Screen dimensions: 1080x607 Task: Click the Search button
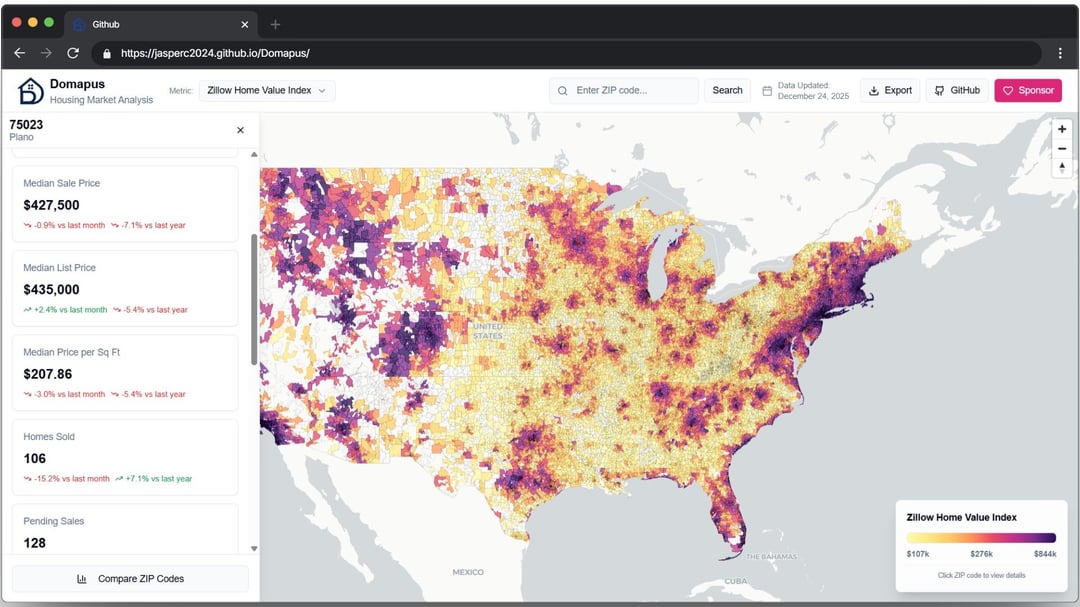coord(727,91)
